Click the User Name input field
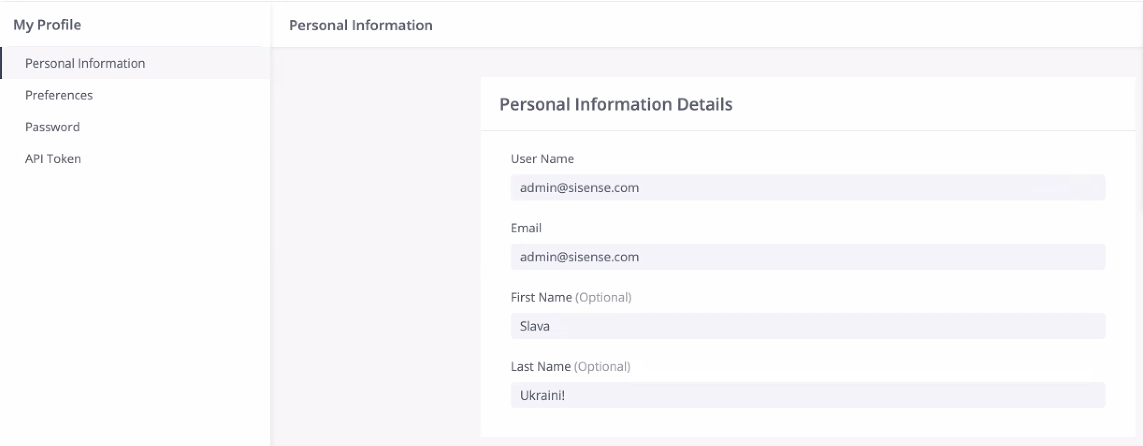 click(808, 187)
